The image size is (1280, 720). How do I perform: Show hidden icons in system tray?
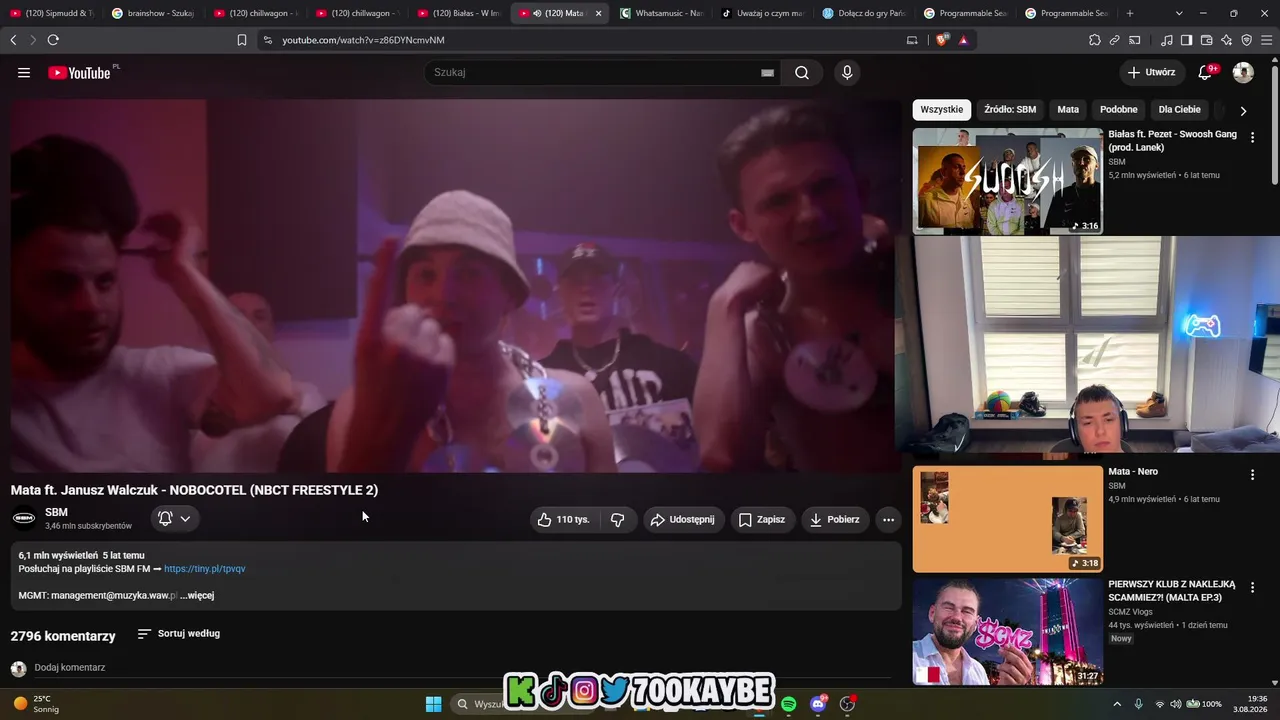[x=1117, y=704]
